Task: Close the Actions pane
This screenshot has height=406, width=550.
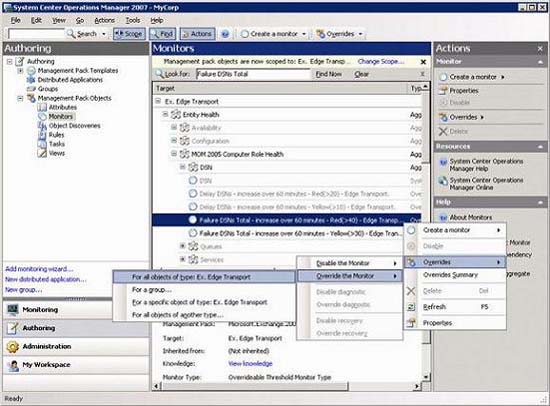Action: tap(540, 49)
